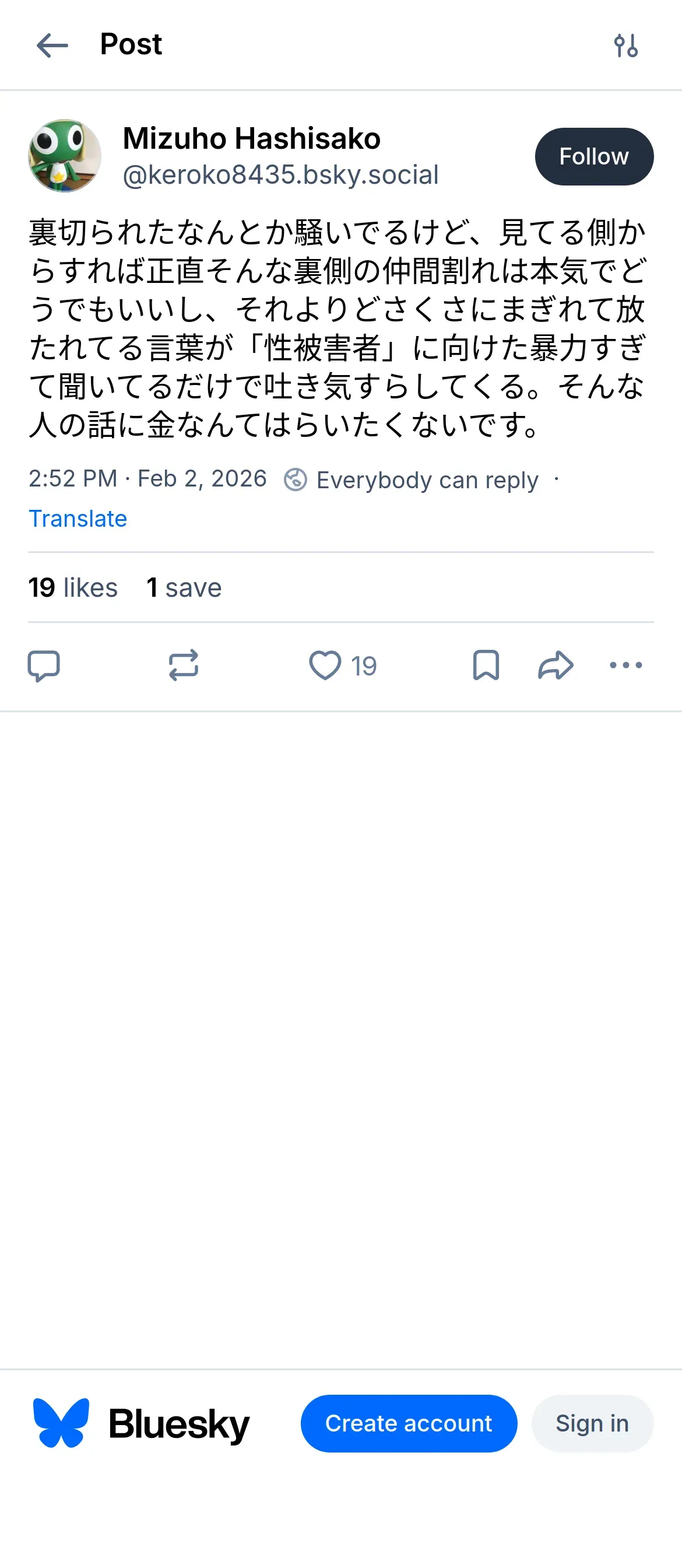The width and height of the screenshot is (682, 1568).
Task: Click the '1 save' count
Action: (184, 588)
